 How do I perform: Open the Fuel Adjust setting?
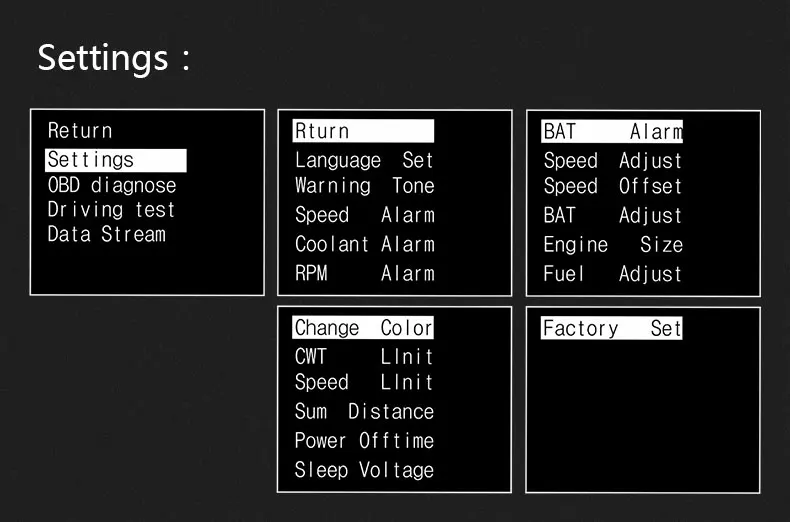(613, 274)
